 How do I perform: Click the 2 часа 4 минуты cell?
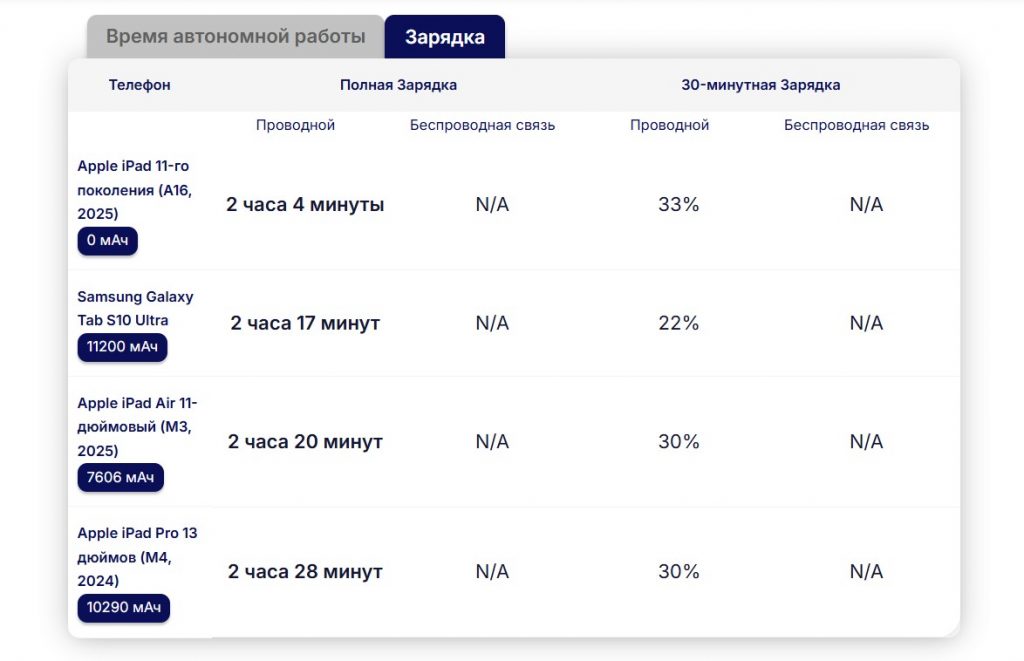click(305, 205)
